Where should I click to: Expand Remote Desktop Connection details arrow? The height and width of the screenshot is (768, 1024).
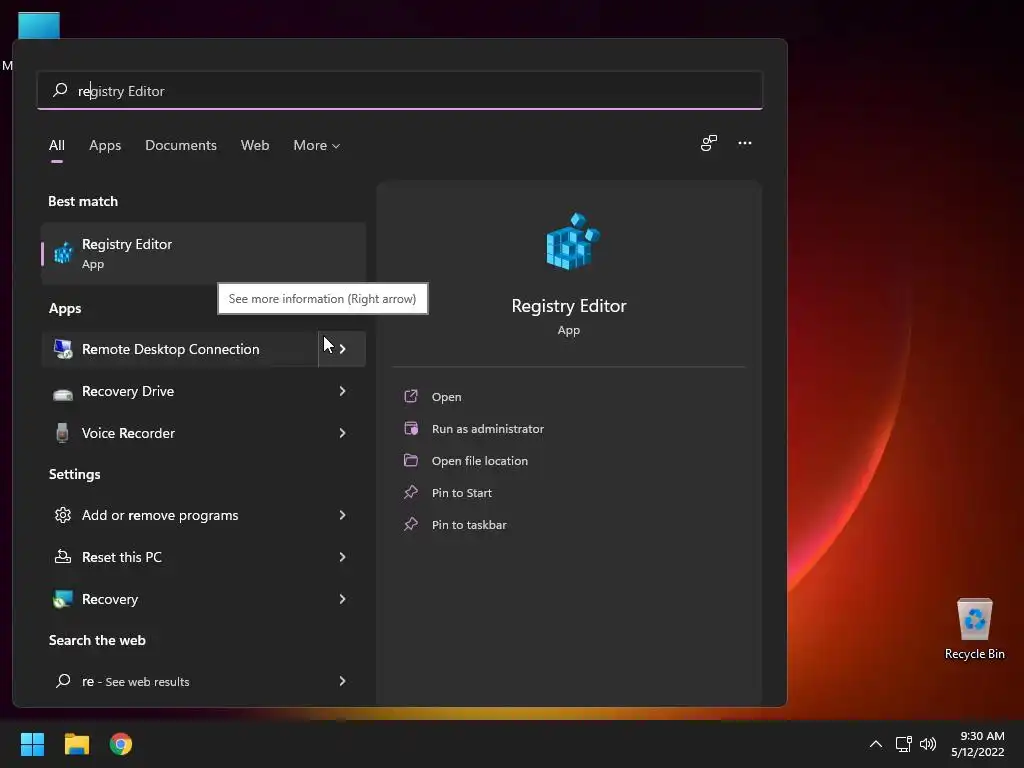coord(342,349)
